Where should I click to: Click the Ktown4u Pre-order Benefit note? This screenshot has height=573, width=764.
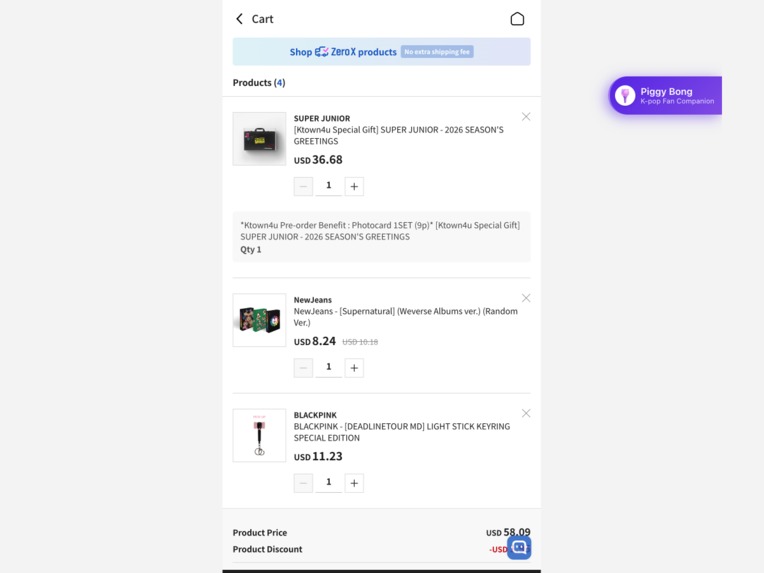point(382,237)
